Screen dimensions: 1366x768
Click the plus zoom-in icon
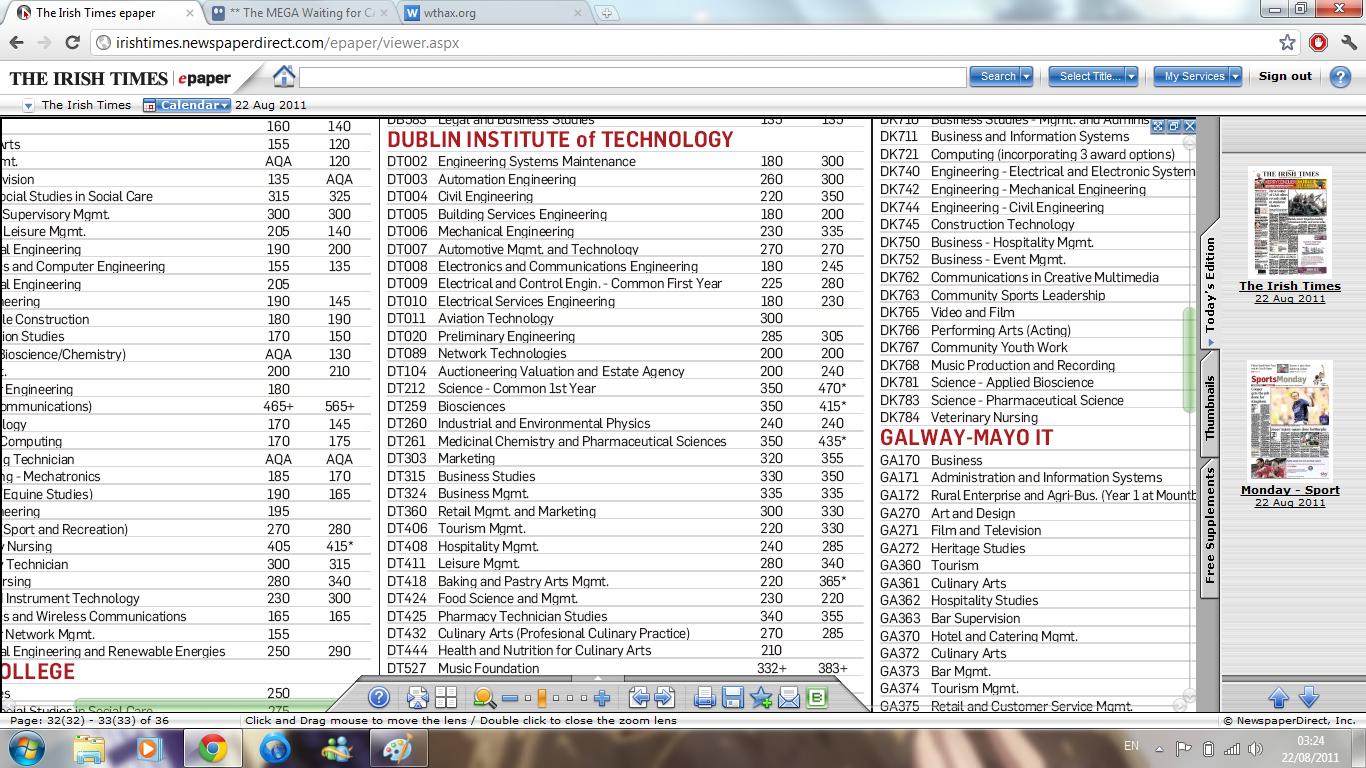pyautogui.click(x=602, y=698)
